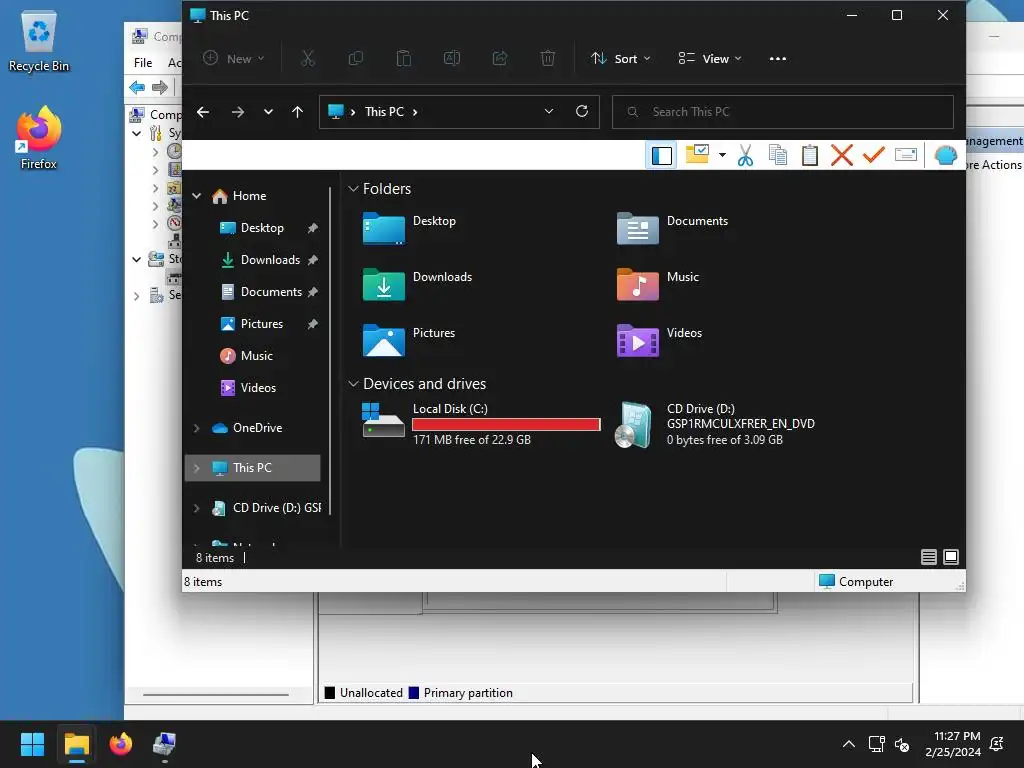
Task: Show hidden icons in system tray
Action: (848, 744)
